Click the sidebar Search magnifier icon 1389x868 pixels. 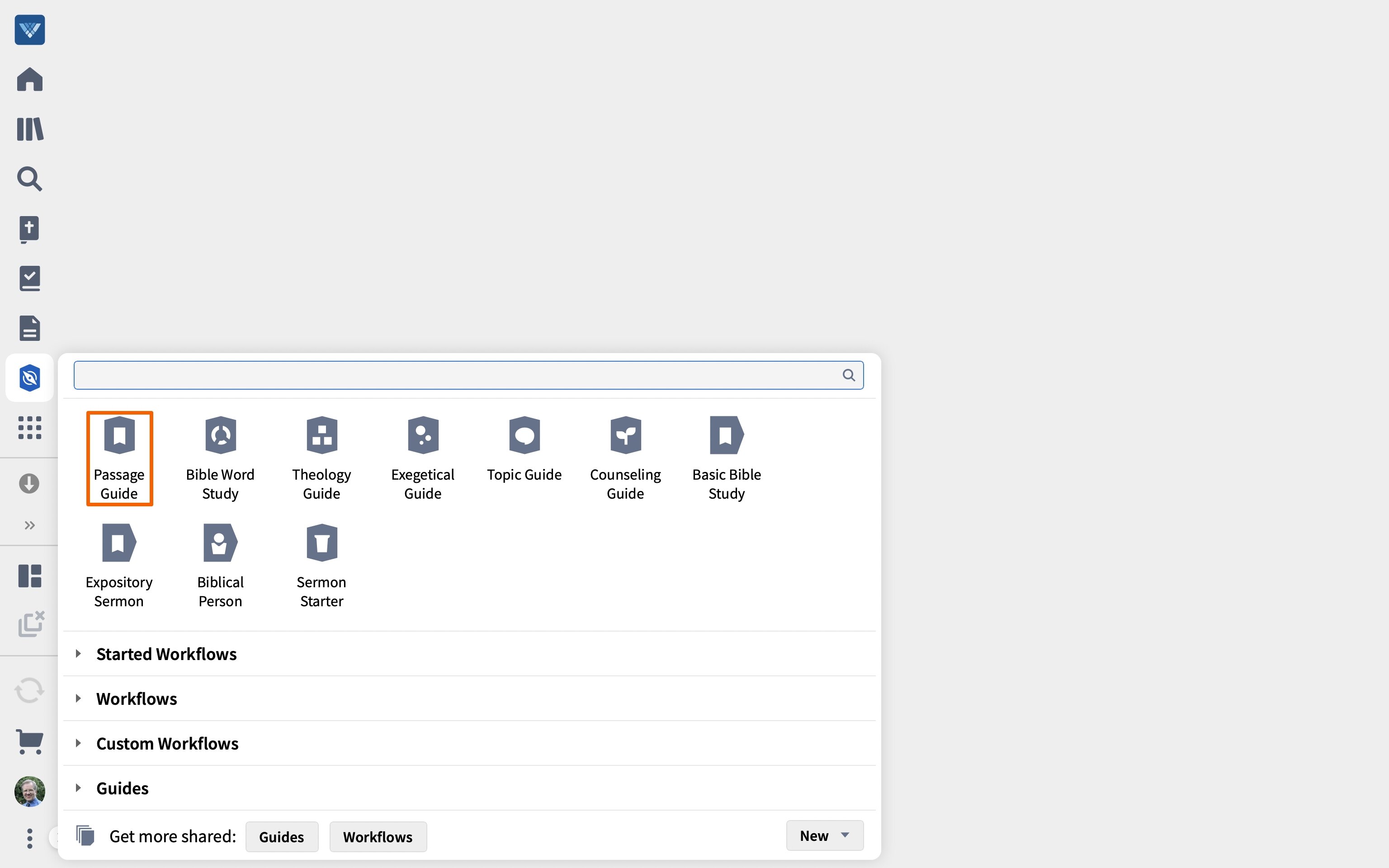point(30,179)
